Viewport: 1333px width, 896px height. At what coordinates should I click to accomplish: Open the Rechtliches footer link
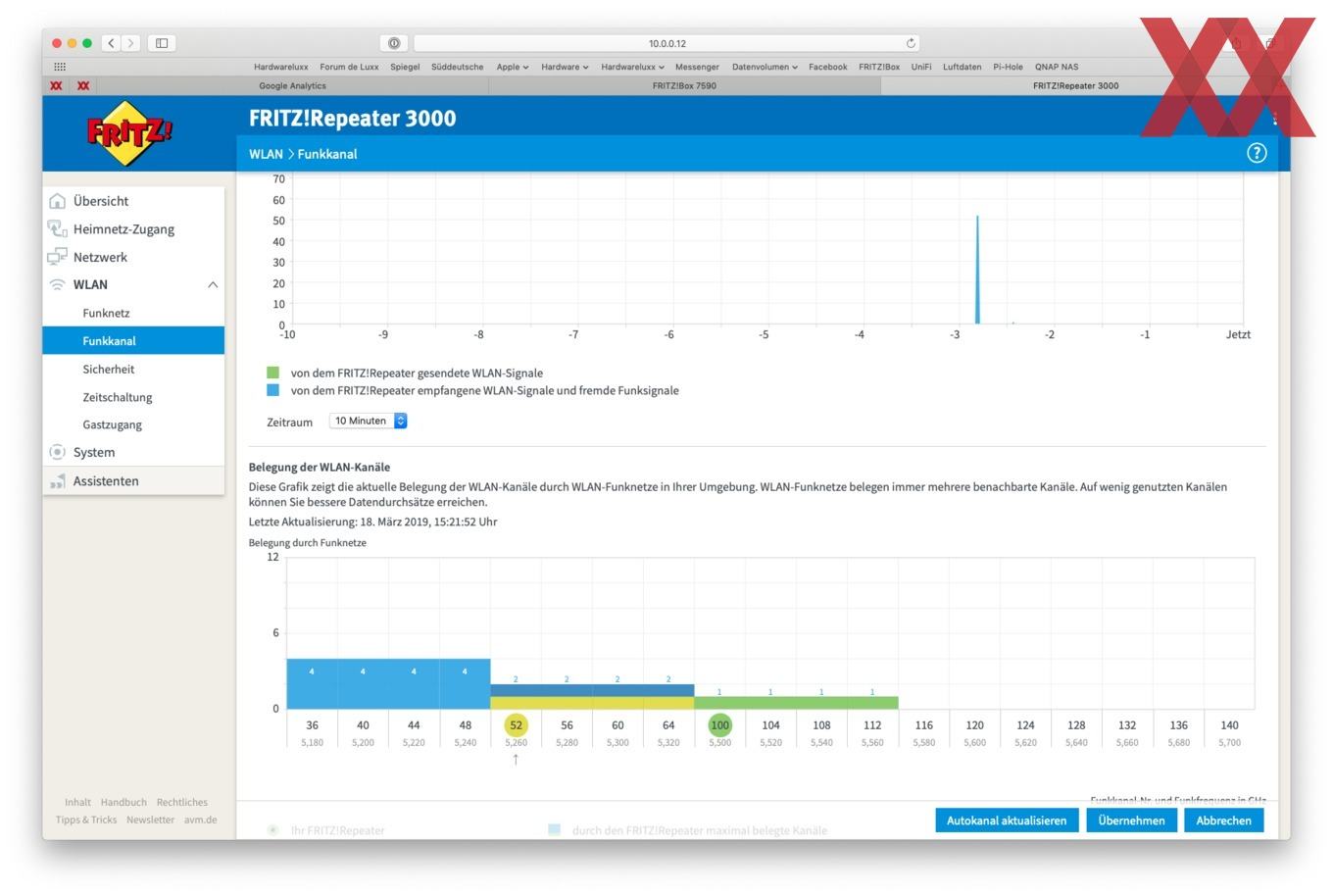pyautogui.click(x=182, y=802)
